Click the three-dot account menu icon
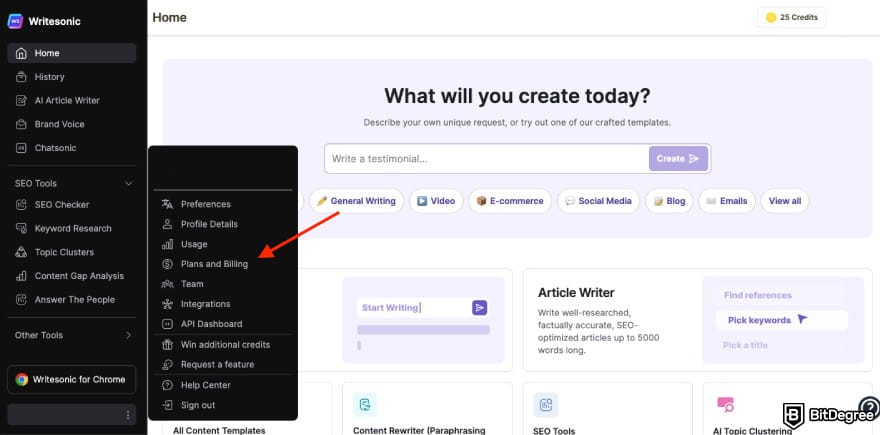Screen dimensions: 880x435 [x=128, y=415]
